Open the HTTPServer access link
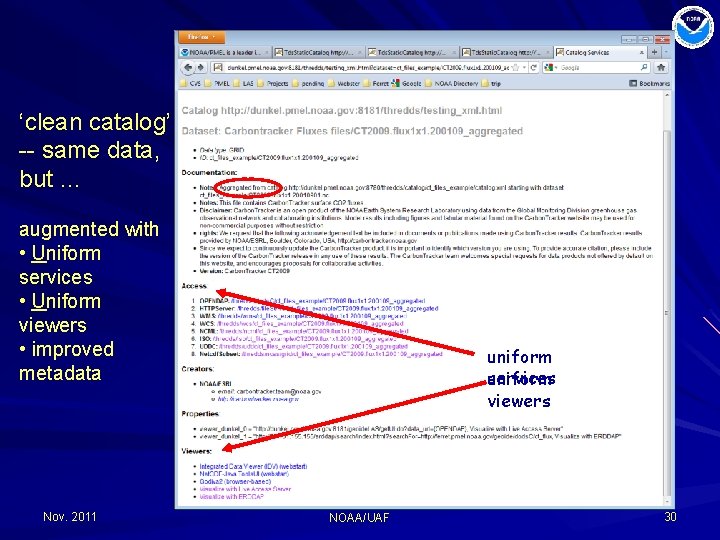 point(338,309)
